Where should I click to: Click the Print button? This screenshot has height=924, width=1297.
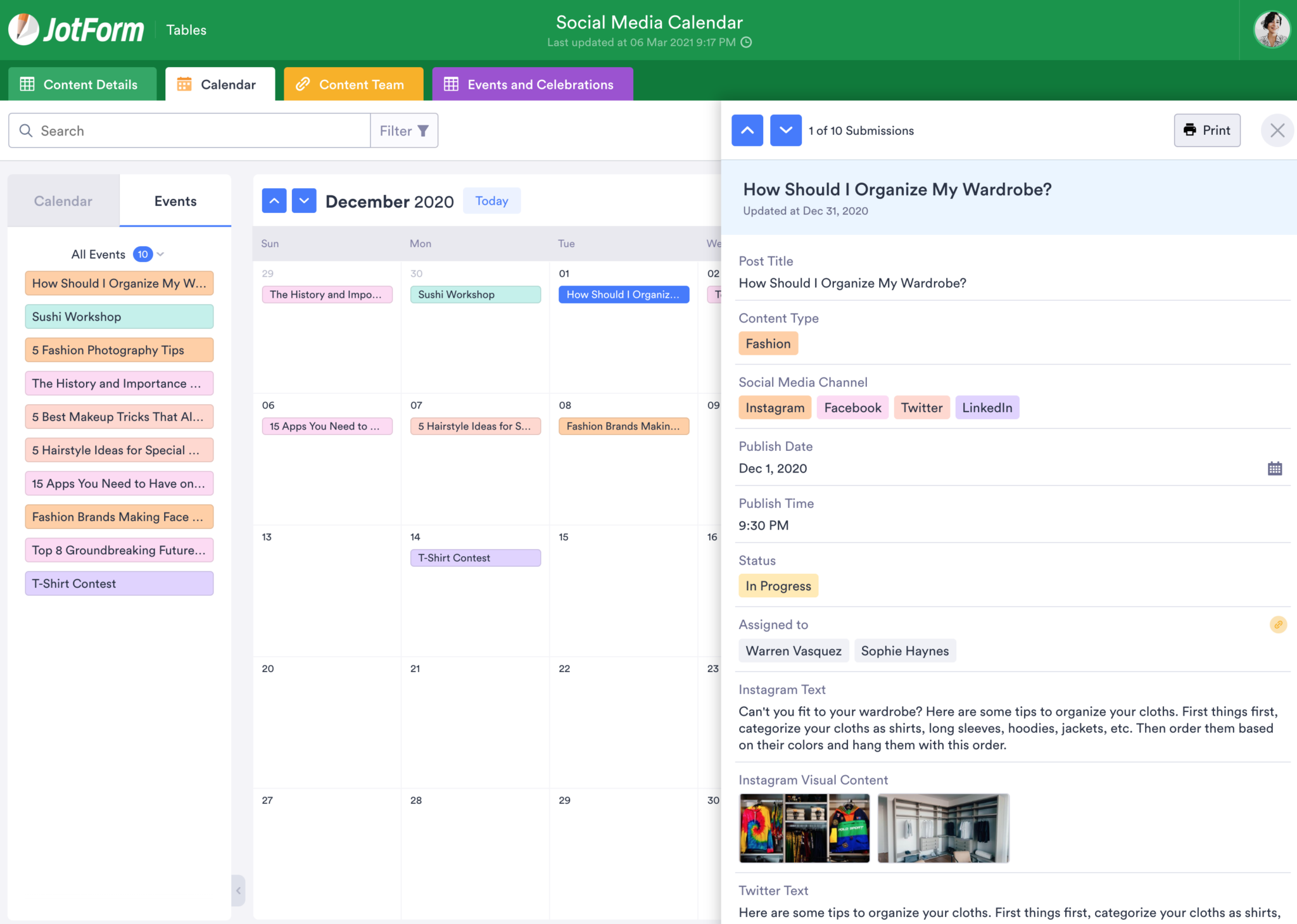(x=1206, y=130)
